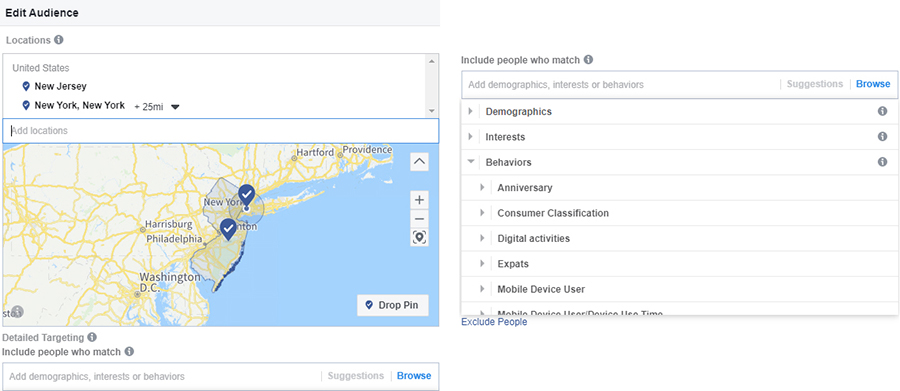Zoom in on the map
Image resolution: width=900 pixels, height=391 pixels.
[420, 200]
